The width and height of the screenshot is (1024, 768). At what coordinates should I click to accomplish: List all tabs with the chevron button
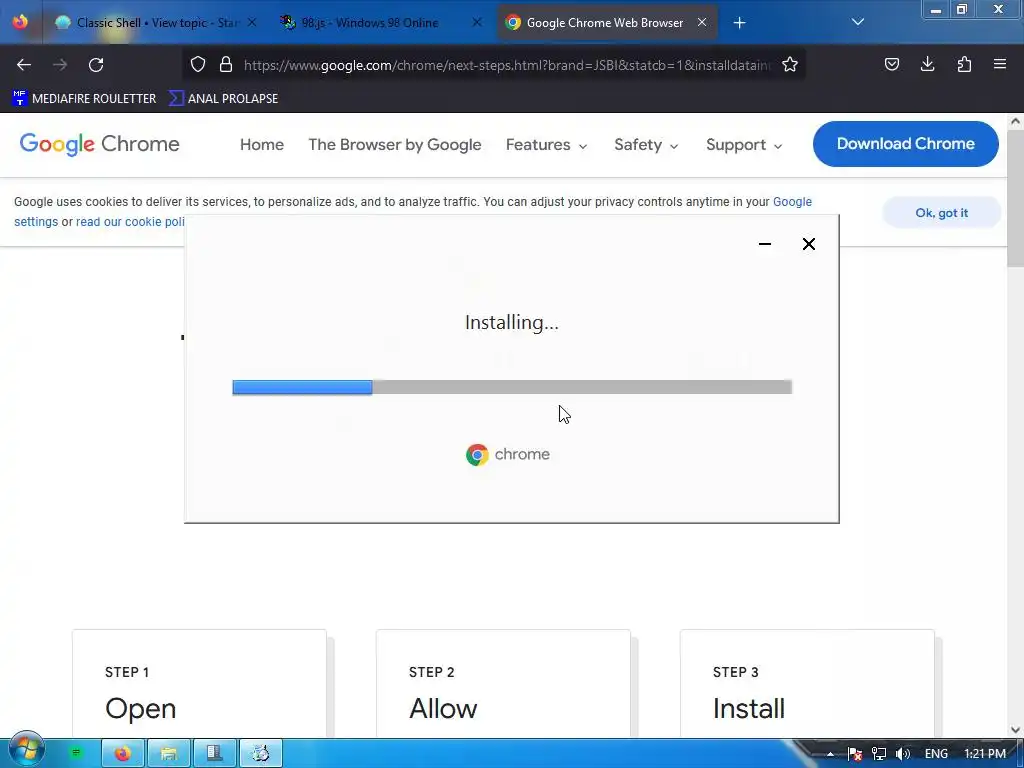[858, 22]
